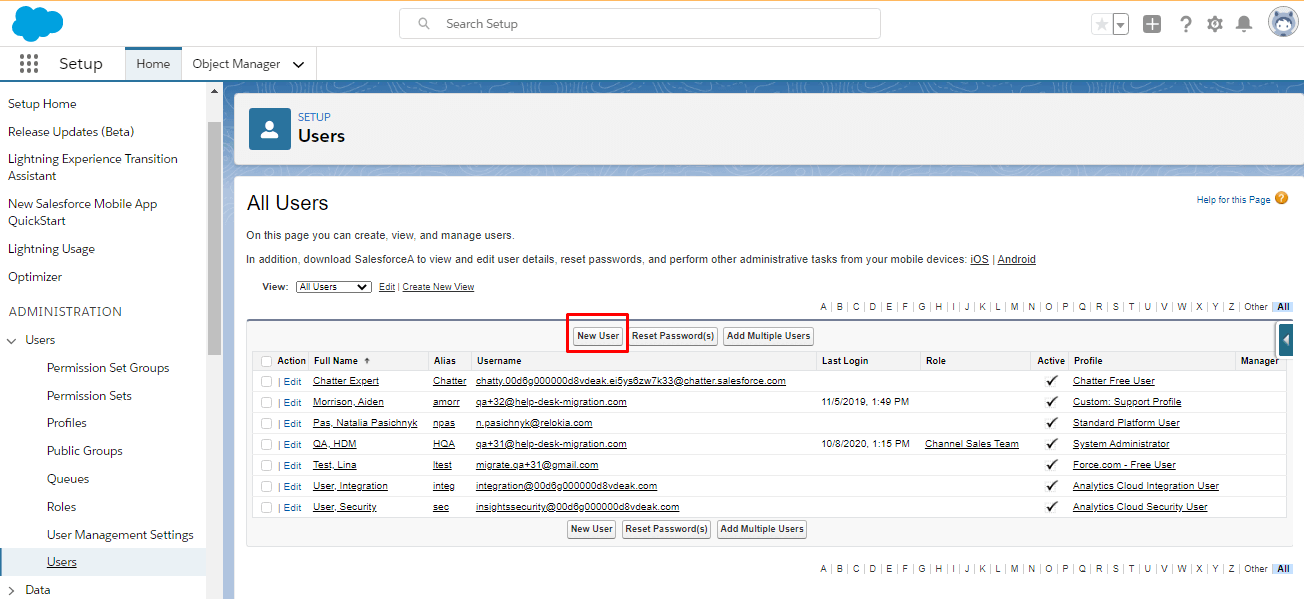Click the sidebar scroll up arrow

(x=214, y=91)
